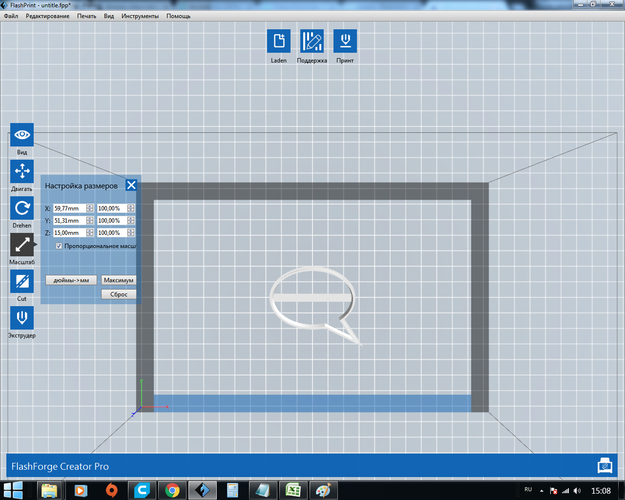Click the 15:08 taskbar clock
Viewport: 625px width, 500px height.
point(600,491)
